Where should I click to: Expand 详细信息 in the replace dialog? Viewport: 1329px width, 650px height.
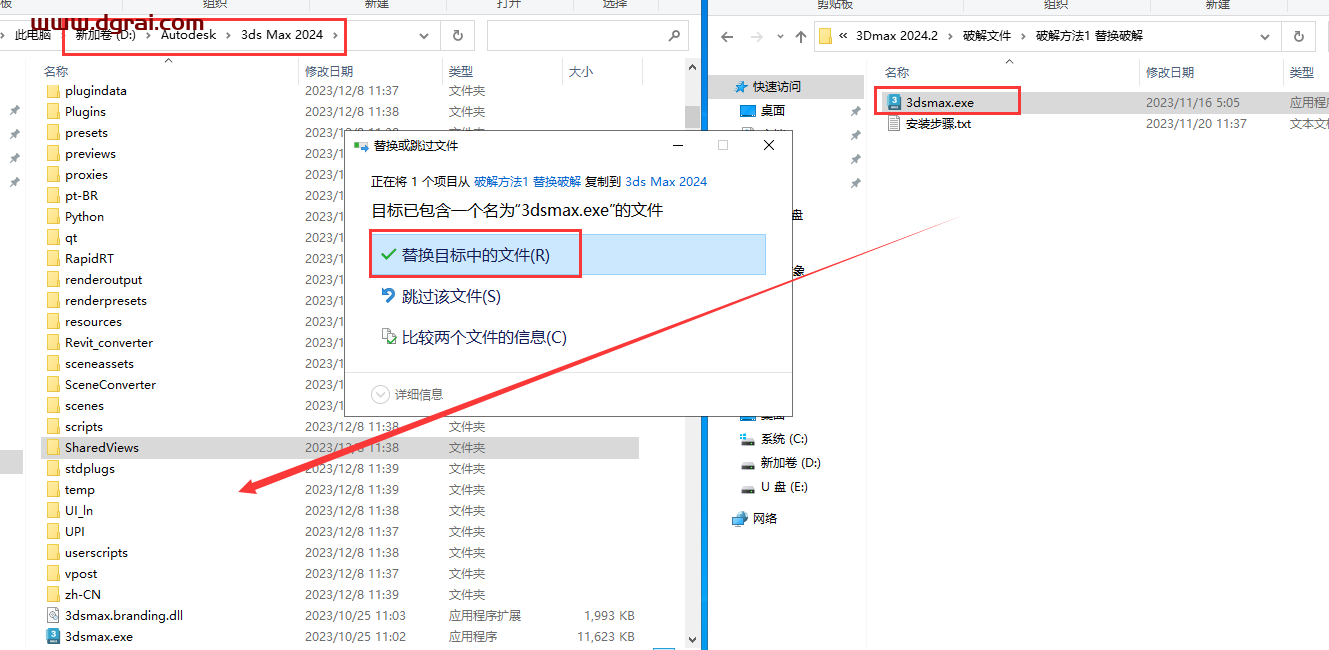tap(407, 394)
